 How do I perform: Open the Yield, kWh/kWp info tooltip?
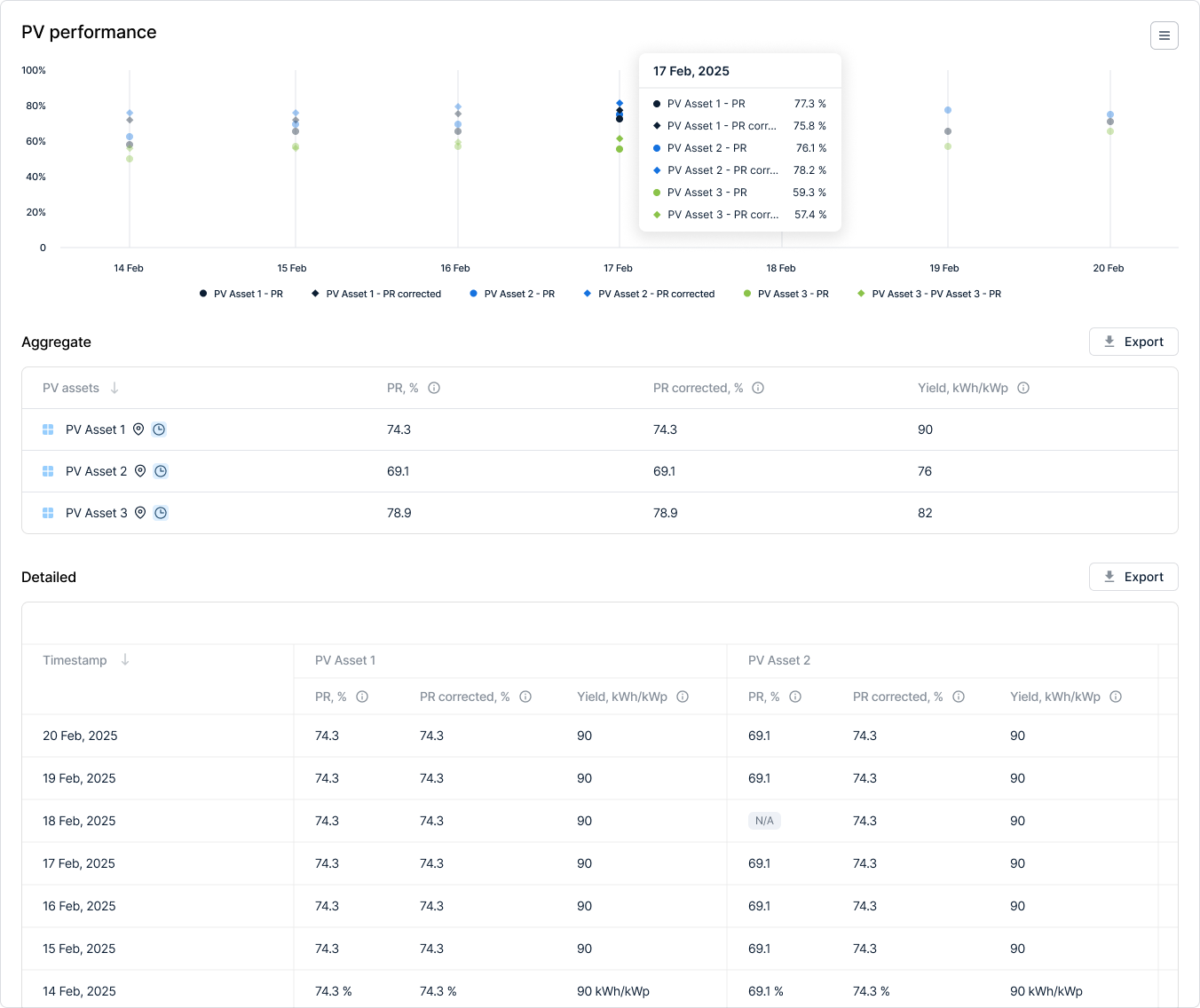[1023, 388]
